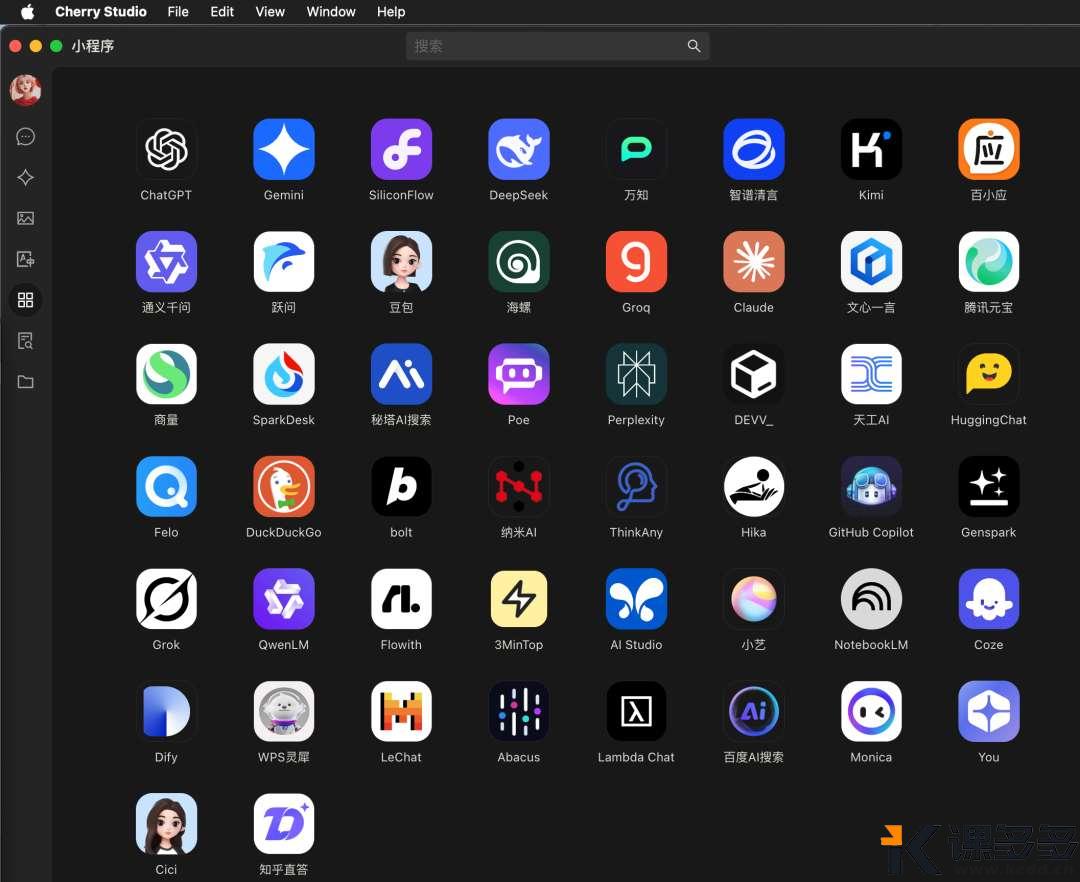Open the AI Studio mini app
Image resolution: width=1080 pixels, height=882 pixels.
(x=636, y=599)
